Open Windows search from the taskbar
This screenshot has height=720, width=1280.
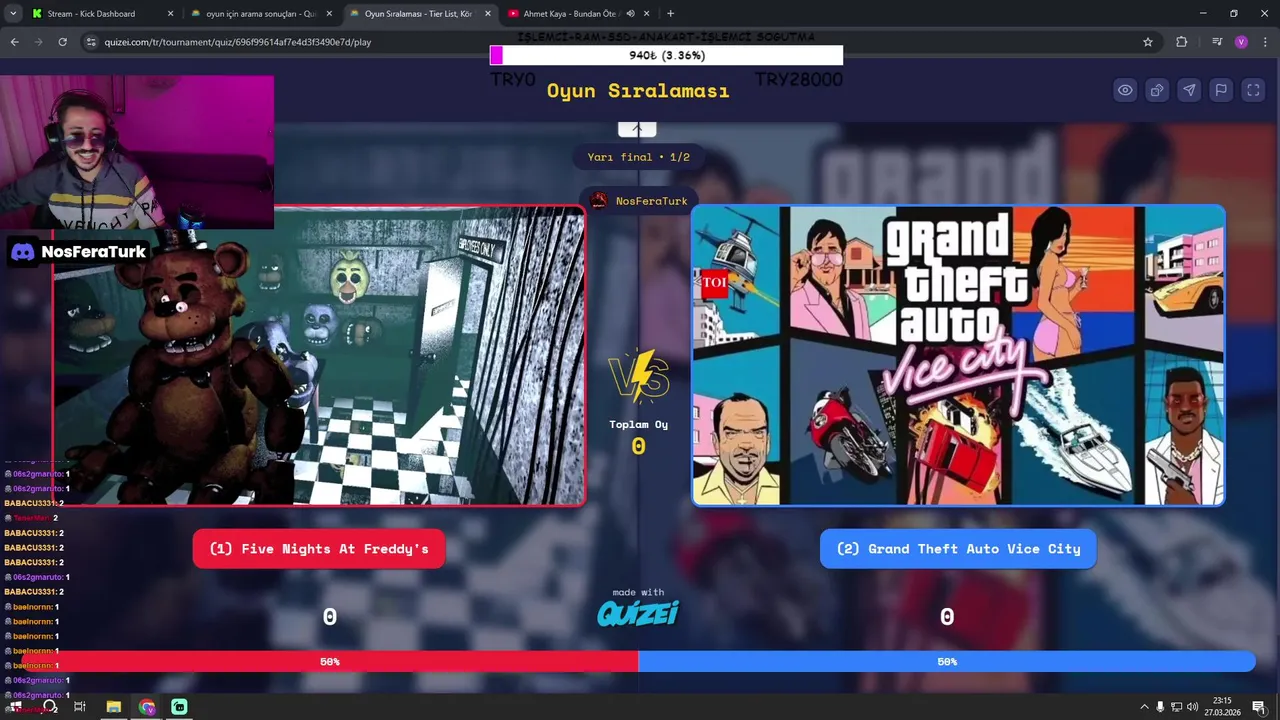click(x=49, y=707)
